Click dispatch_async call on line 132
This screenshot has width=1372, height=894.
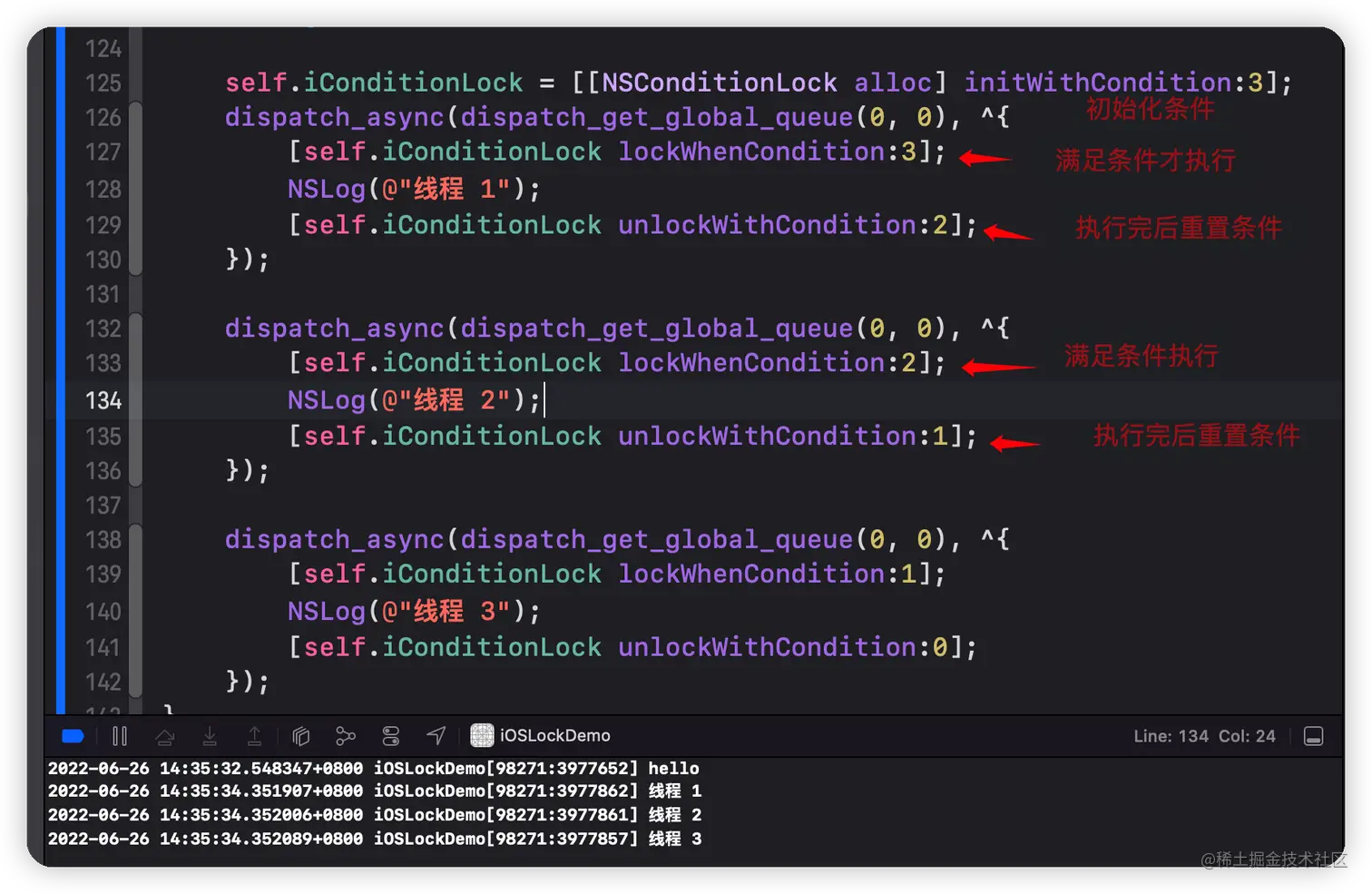click(x=335, y=329)
